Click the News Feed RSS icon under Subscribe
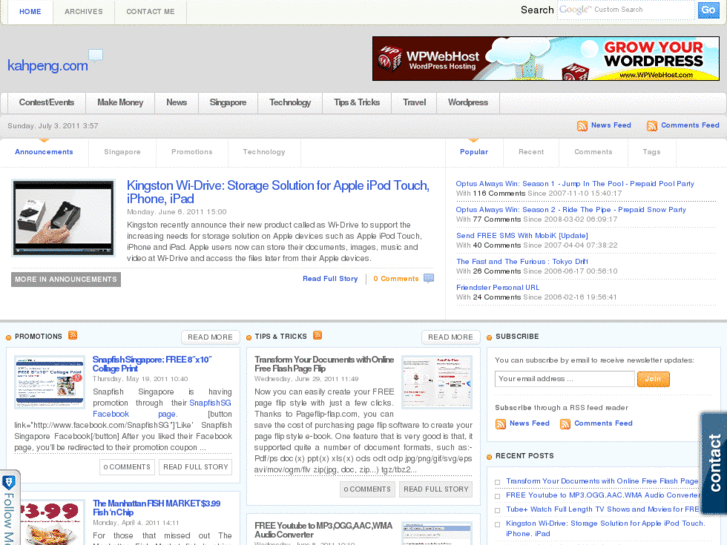 point(501,424)
